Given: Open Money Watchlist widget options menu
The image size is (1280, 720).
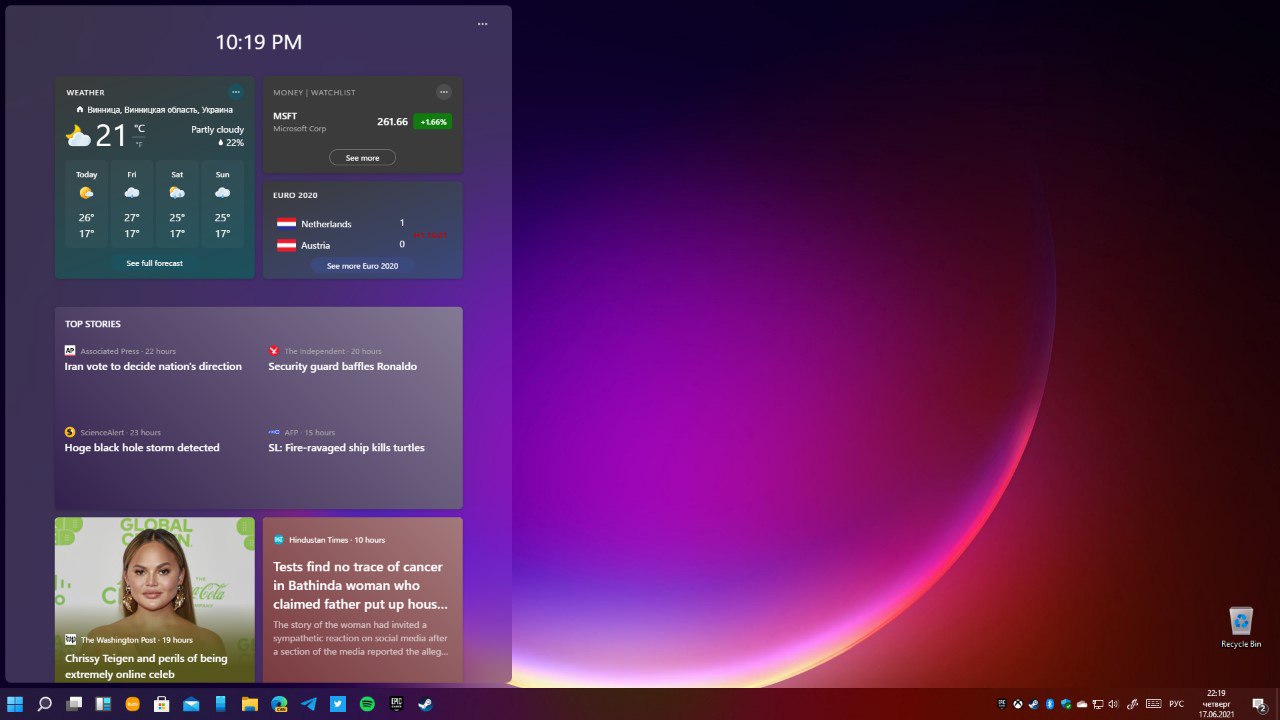Looking at the screenshot, I should pos(444,92).
